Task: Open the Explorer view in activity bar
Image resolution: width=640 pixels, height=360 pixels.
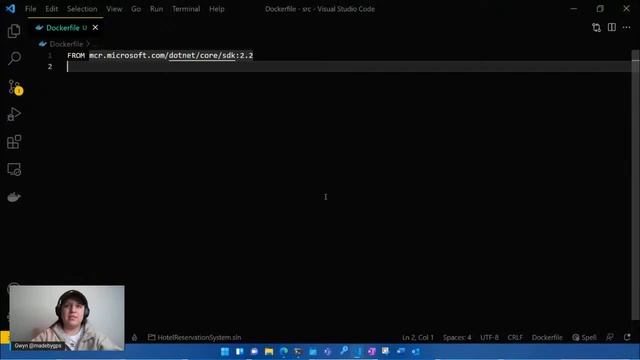Action: pyautogui.click(x=14, y=31)
